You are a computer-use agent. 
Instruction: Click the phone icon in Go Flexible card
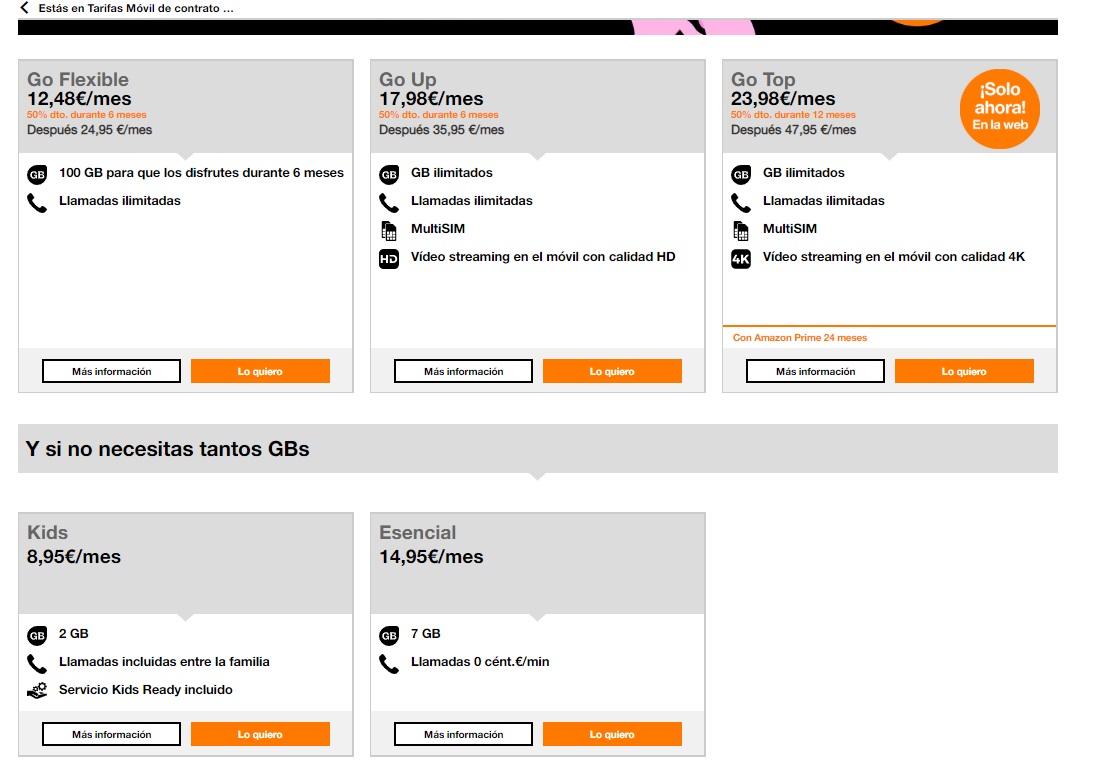point(37,203)
